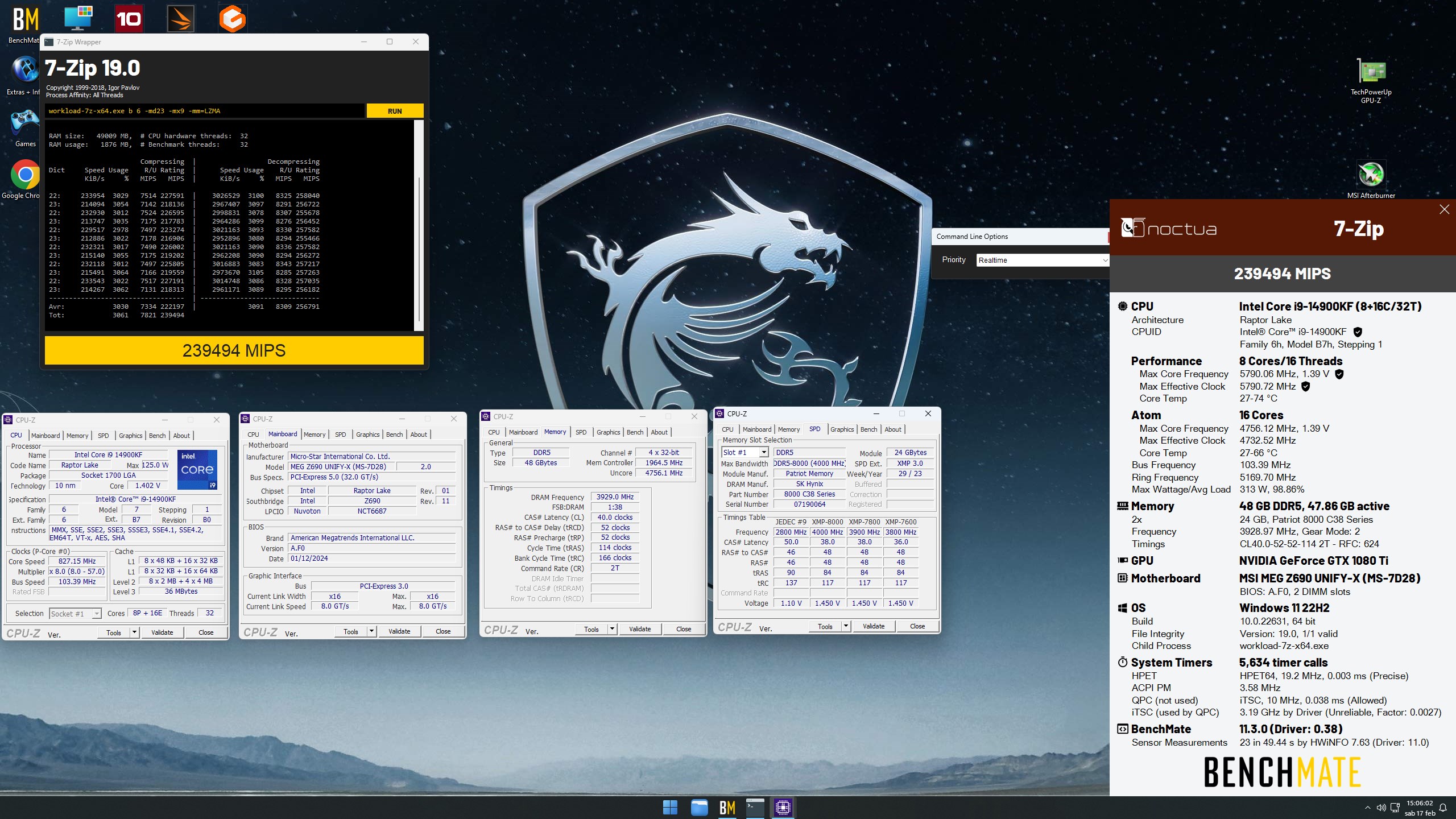
Task: Click Part Number 8000 C38 Series field
Action: click(809, 494)
